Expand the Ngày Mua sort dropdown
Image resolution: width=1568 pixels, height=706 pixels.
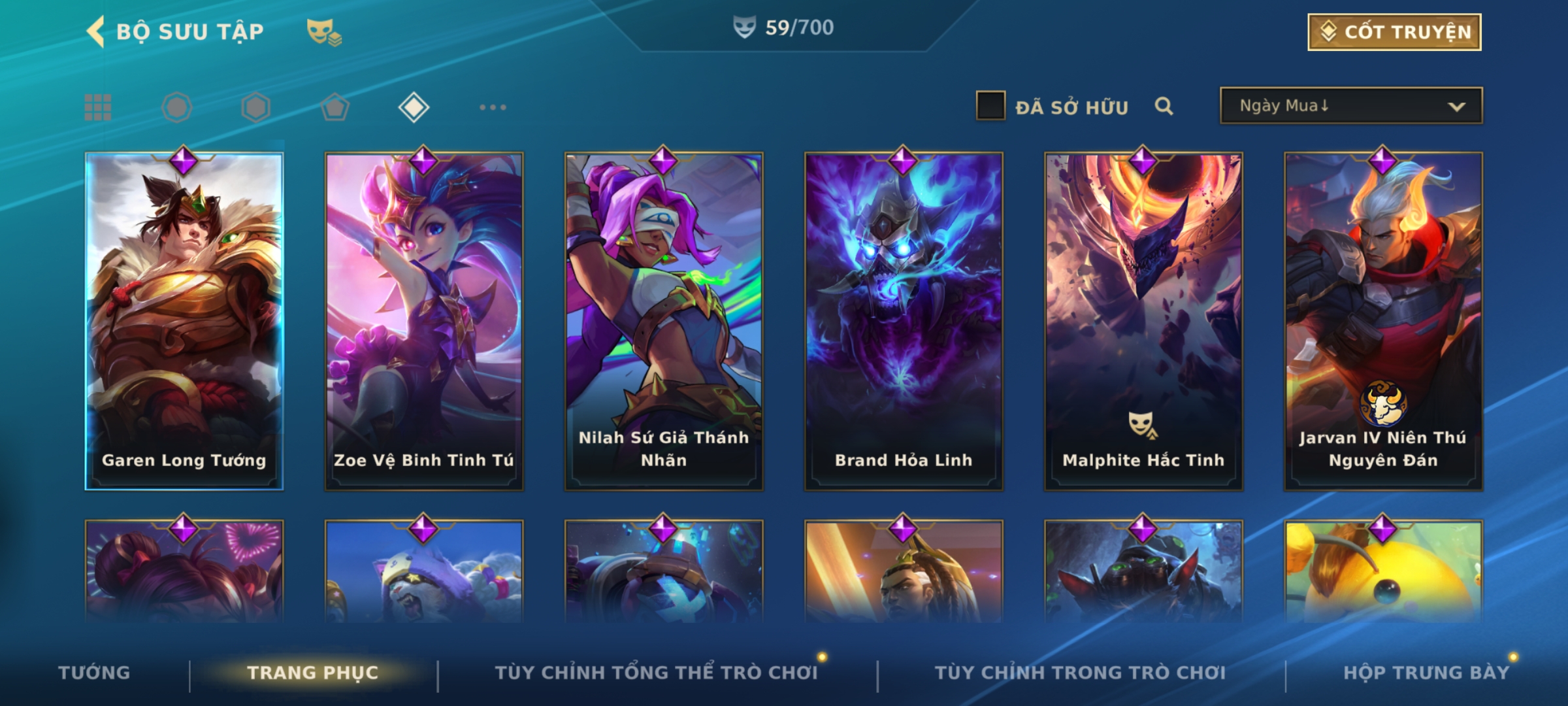click(1351, 106)
